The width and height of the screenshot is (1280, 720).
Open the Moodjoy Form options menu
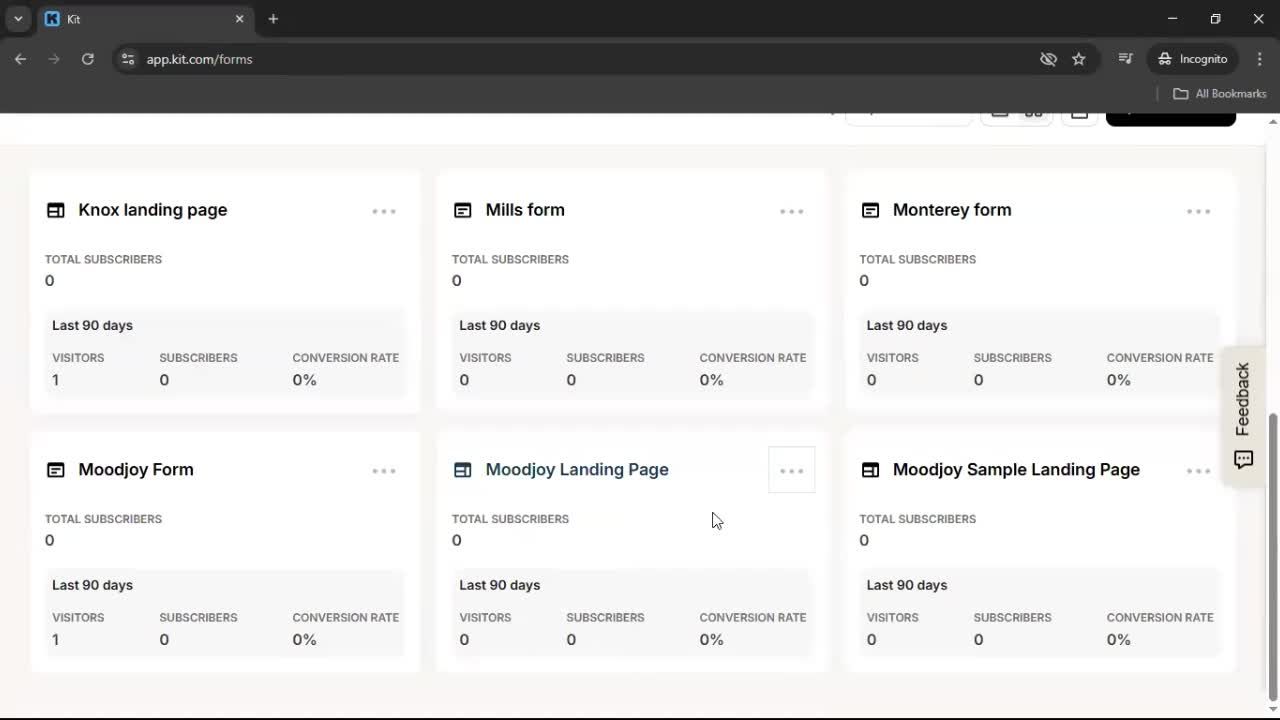coord(384,470)
